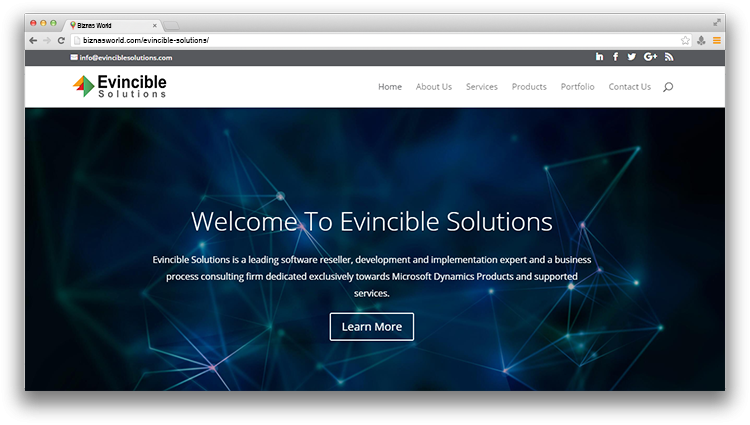Click the browser back arrow
Viewport: 750px width, 425px height.
[33, 40]
